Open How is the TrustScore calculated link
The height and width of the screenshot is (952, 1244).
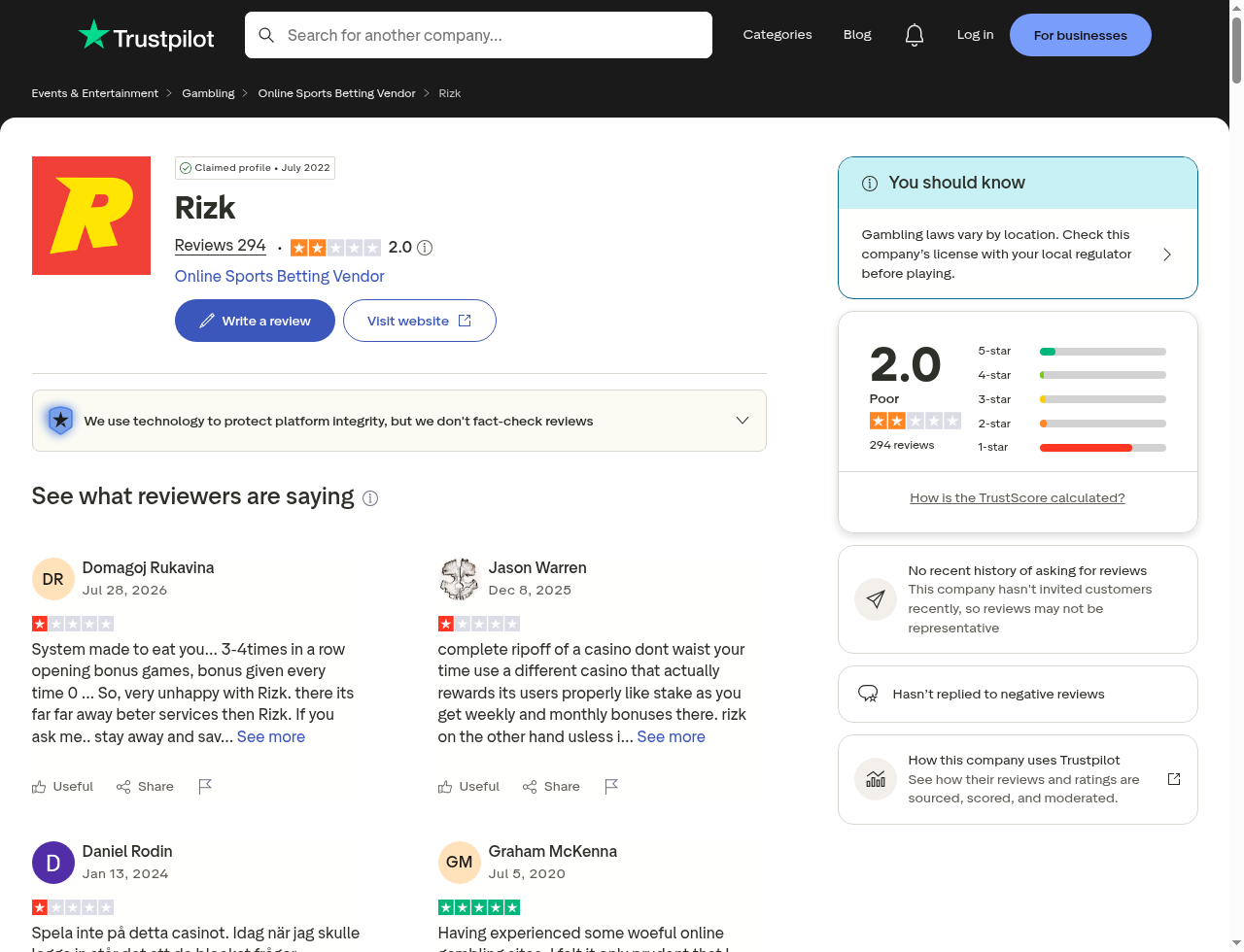point(1018,497)
